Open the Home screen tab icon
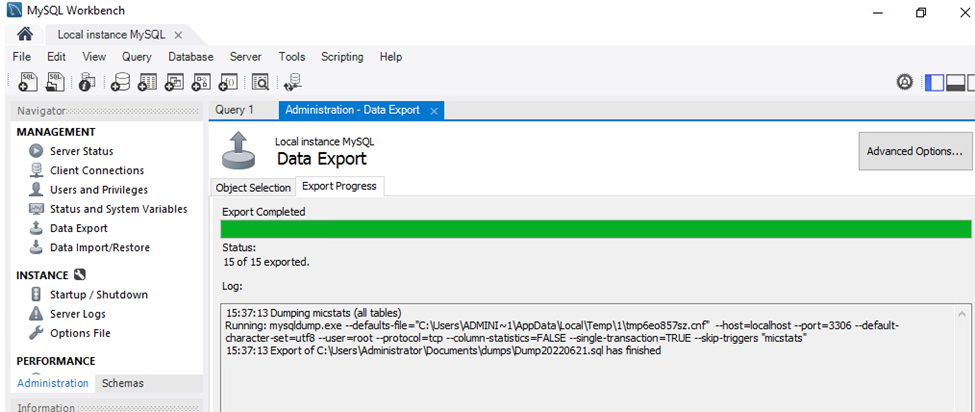This screenshot has height=412, width=975. [24, 34]
